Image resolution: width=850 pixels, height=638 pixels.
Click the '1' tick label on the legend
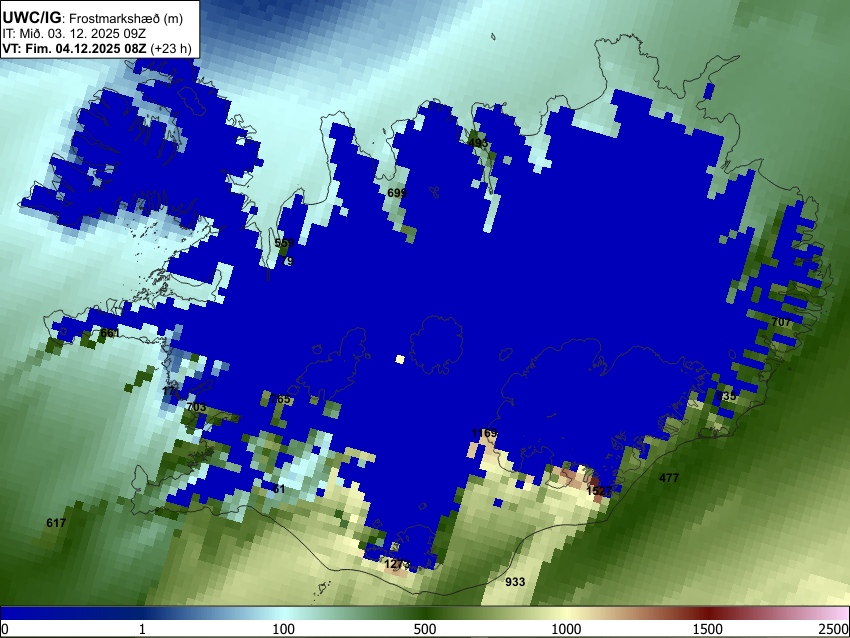142,629
